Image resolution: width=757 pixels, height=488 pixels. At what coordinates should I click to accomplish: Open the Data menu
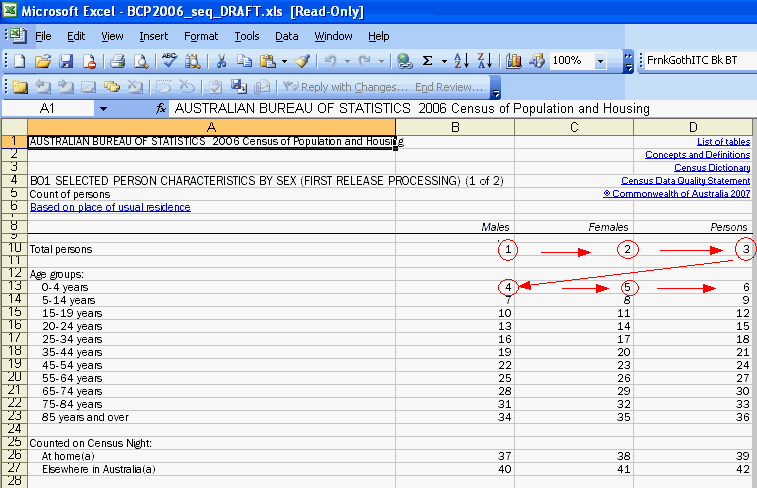click(x=287, y=36)
